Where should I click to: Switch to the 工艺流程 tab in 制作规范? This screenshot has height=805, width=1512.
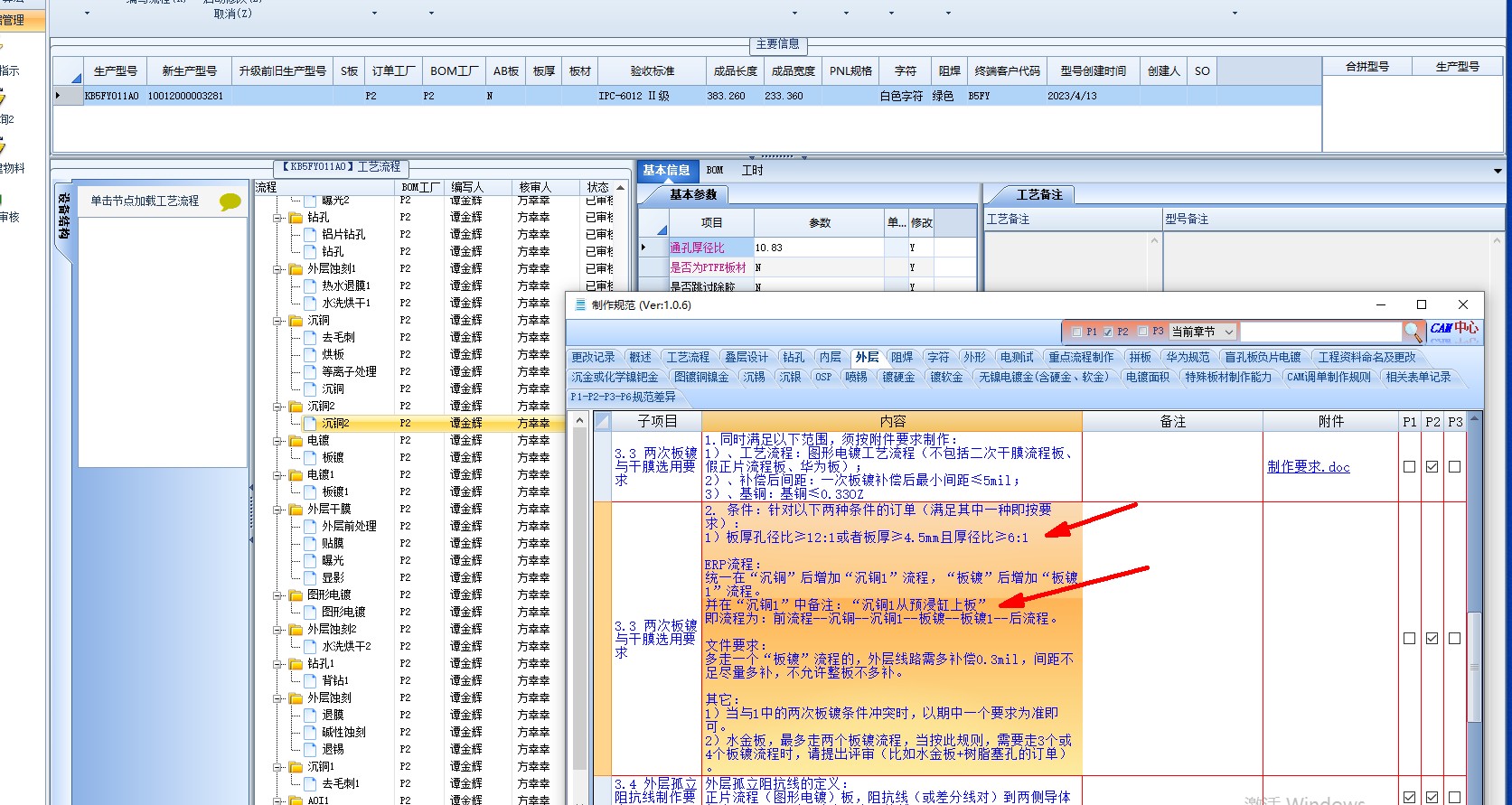click(x=688, y=357)
